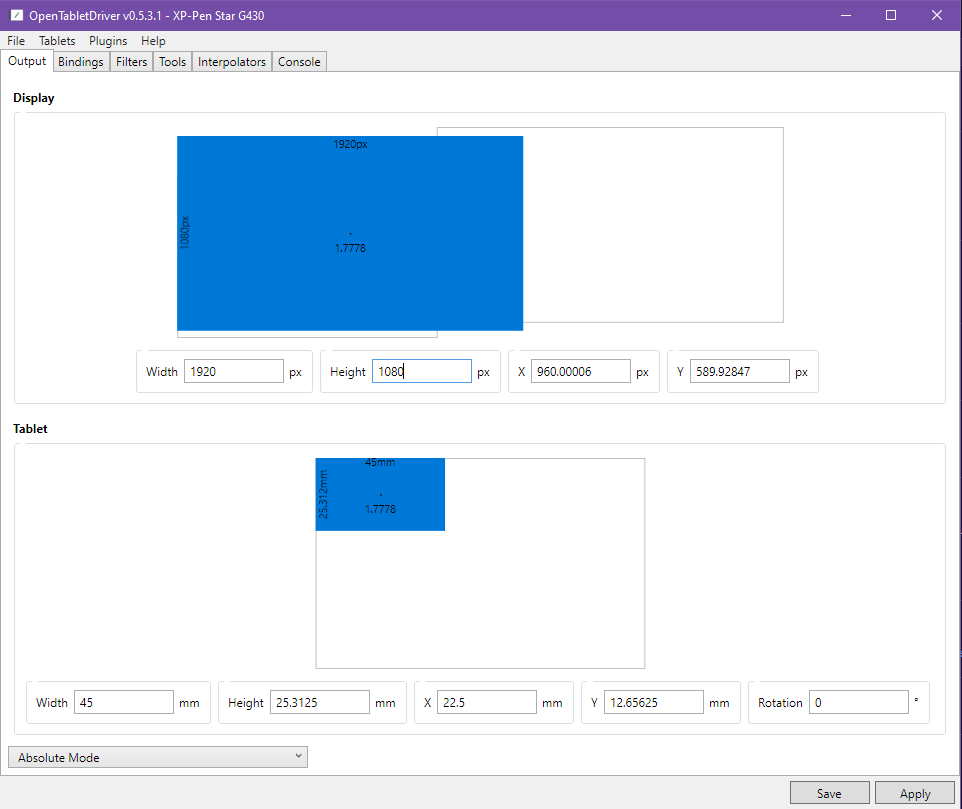Click the Display X offset field
Image resolution: width=962 pixels, height=809 pixels.
[580, 372]
